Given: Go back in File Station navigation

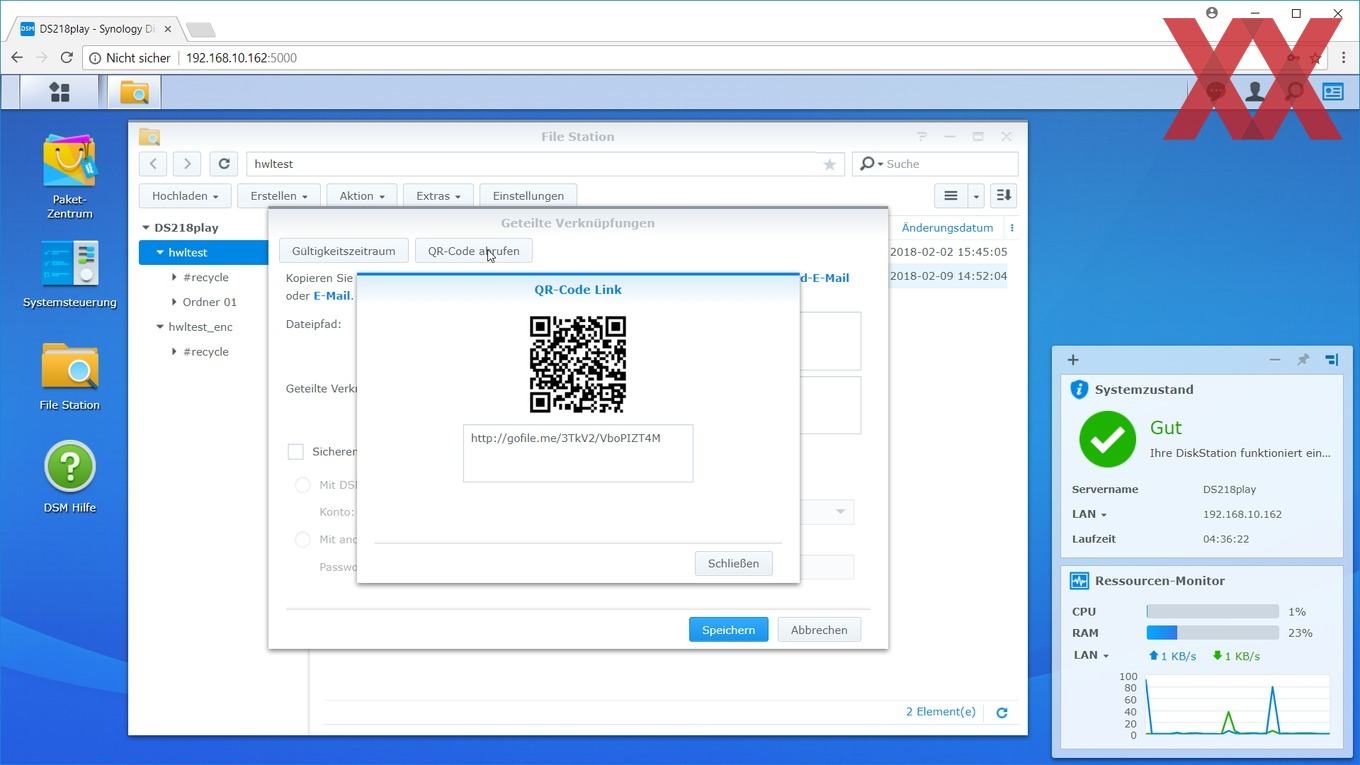Looking at the screenshot, I should click(x=153, y=164).
